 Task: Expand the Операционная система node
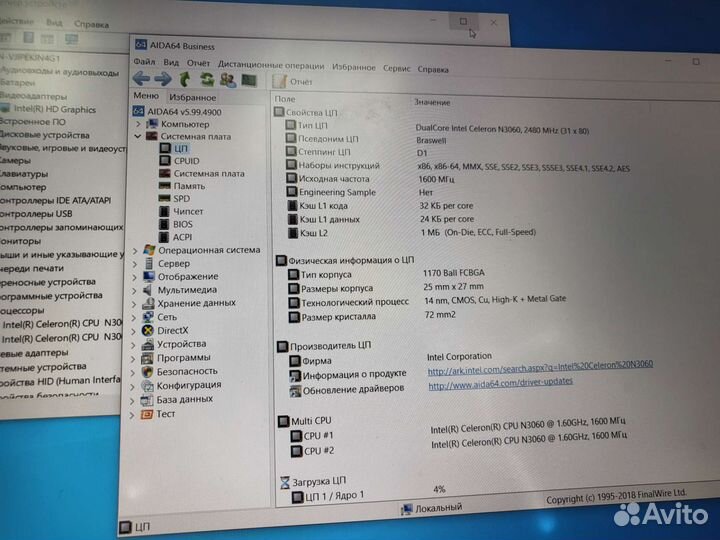[135, 251]
